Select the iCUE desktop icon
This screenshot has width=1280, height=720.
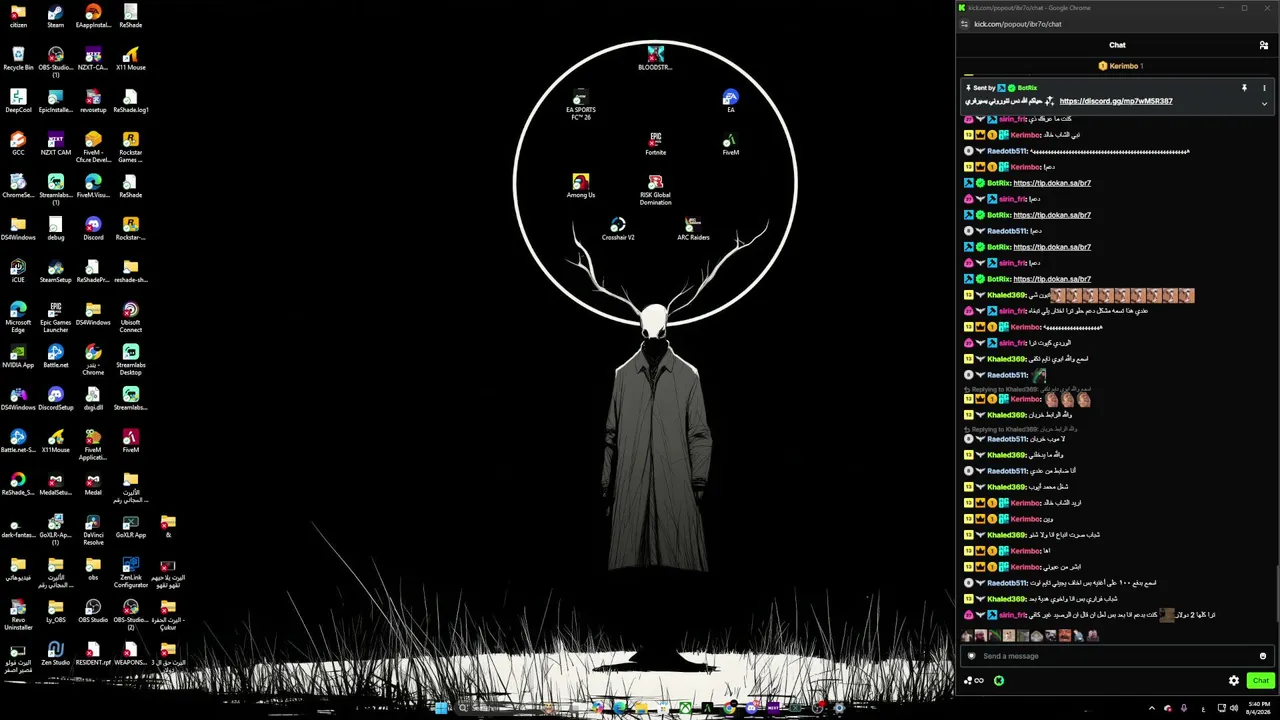click(x=18, y=271)
